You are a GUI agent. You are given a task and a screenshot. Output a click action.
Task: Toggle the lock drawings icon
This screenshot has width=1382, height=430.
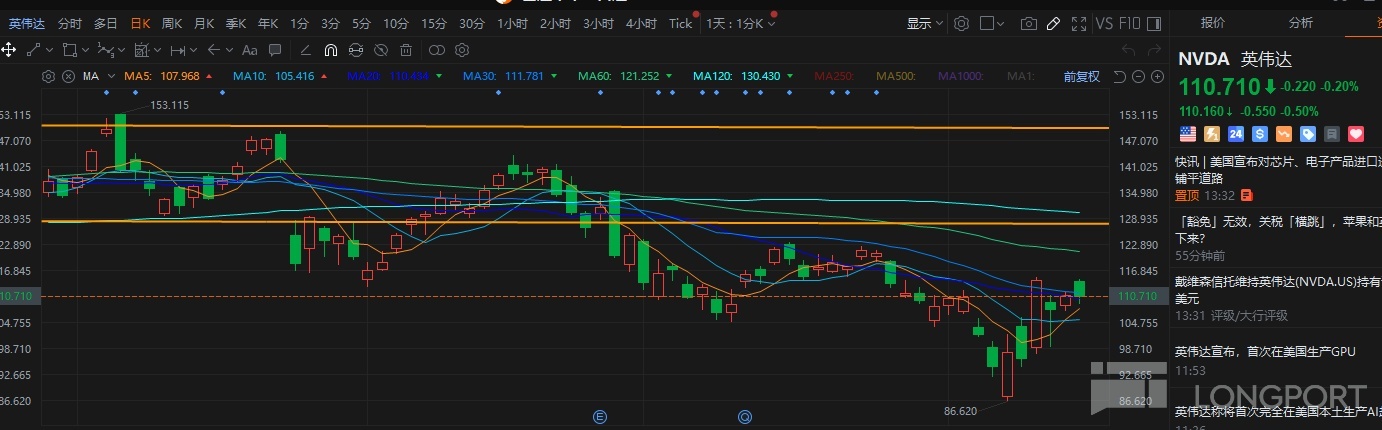[355, 50]
